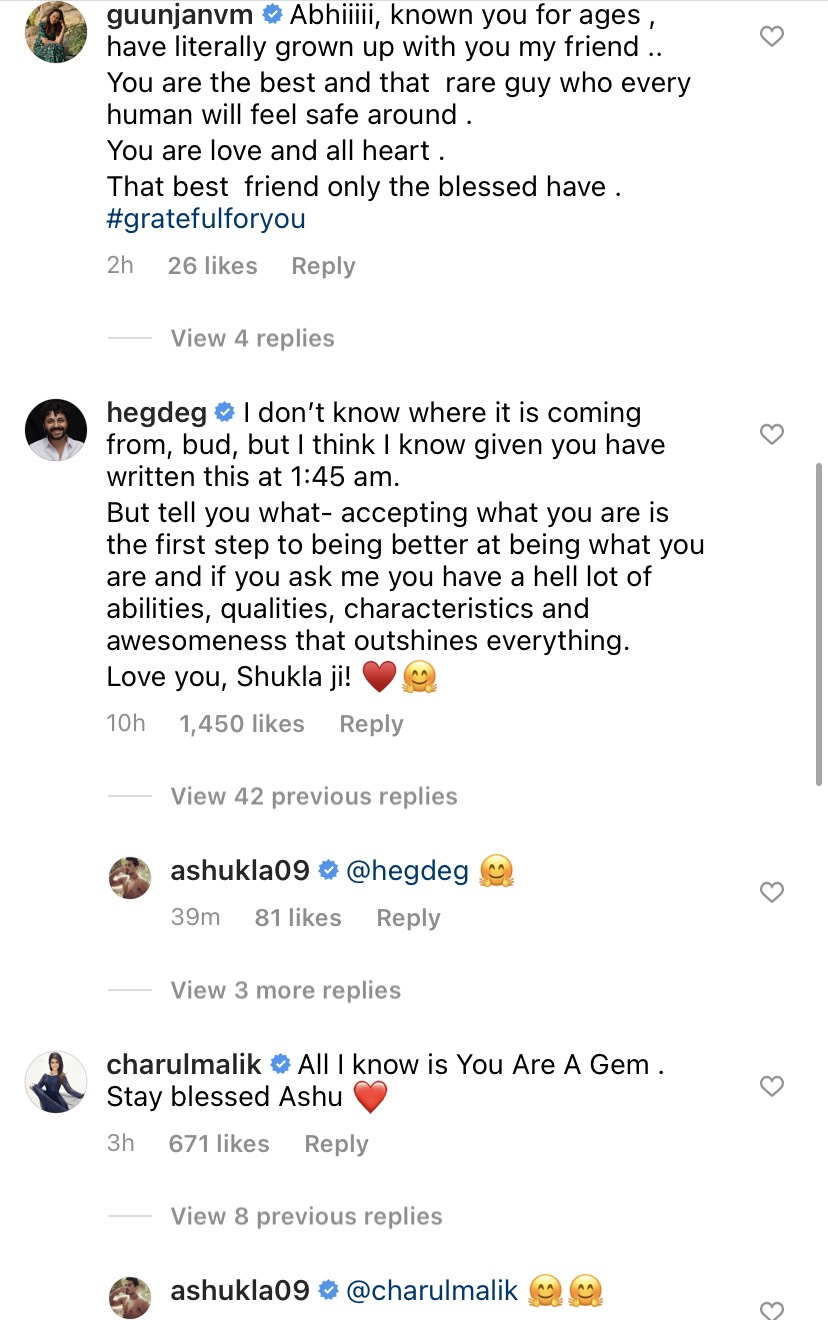
Task: Tap ashukla09's avatar beside the @hegdeg reply
Action: [130, 877]
